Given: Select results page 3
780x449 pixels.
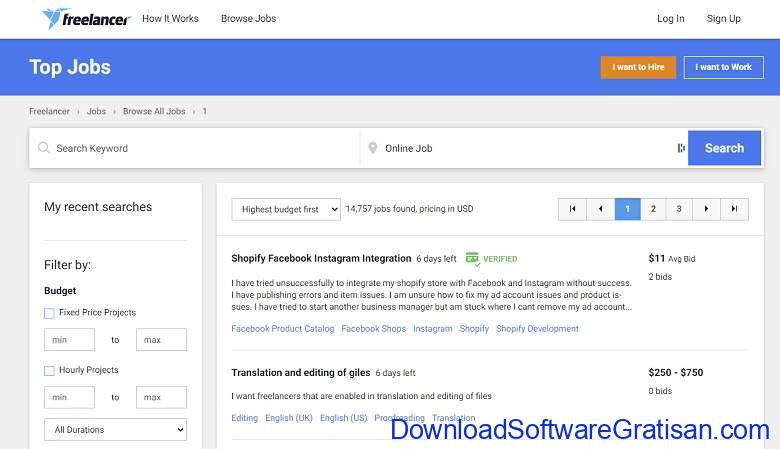Looking at the screenshot, I should click(x=679, y=209).
